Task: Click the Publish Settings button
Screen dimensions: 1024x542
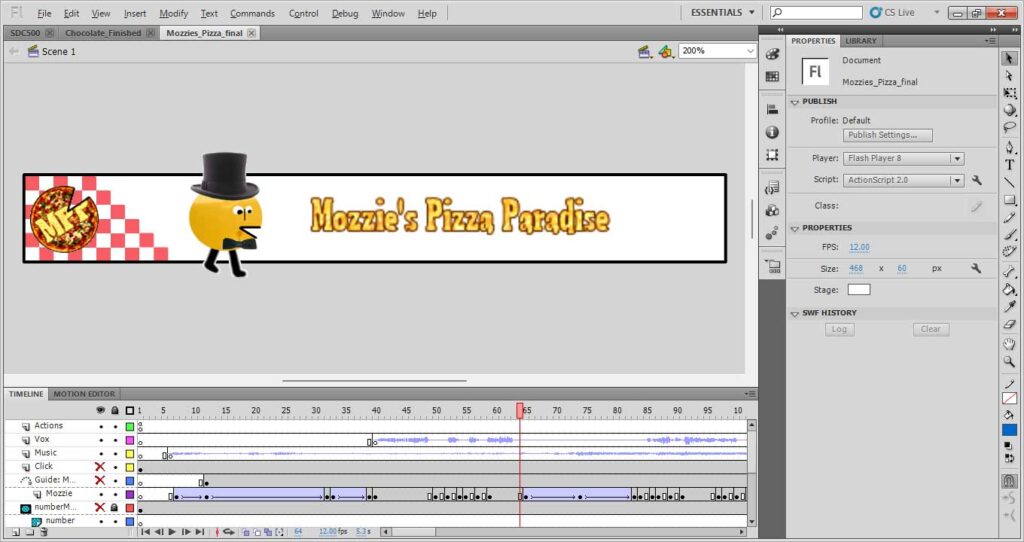Action: 888,135
